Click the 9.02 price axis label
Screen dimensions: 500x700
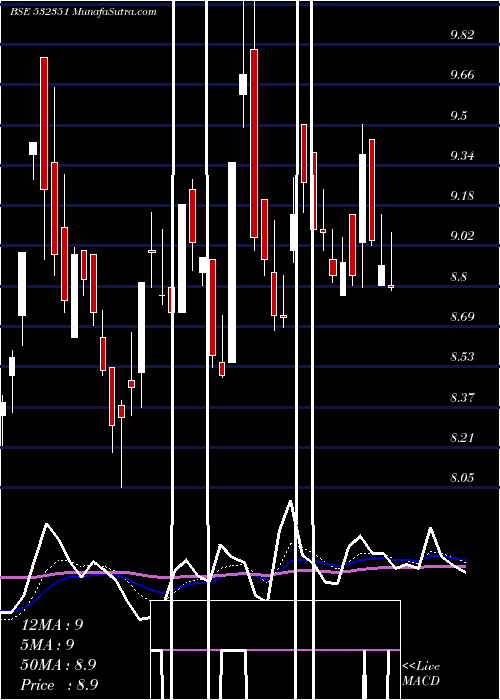click(462, 236)
